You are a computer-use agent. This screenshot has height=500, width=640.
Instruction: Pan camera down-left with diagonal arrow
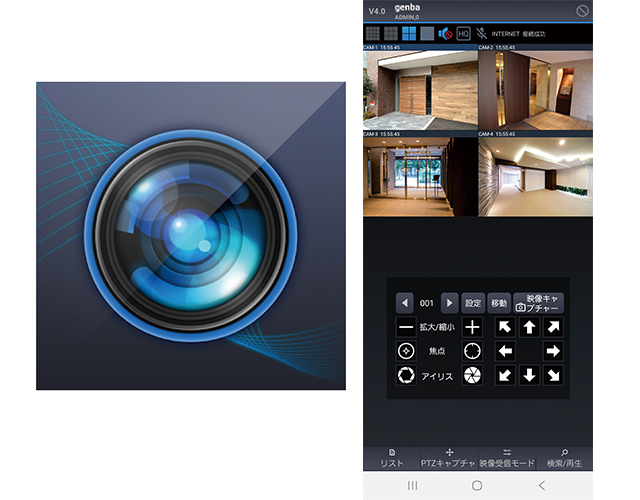pos(505,375)
